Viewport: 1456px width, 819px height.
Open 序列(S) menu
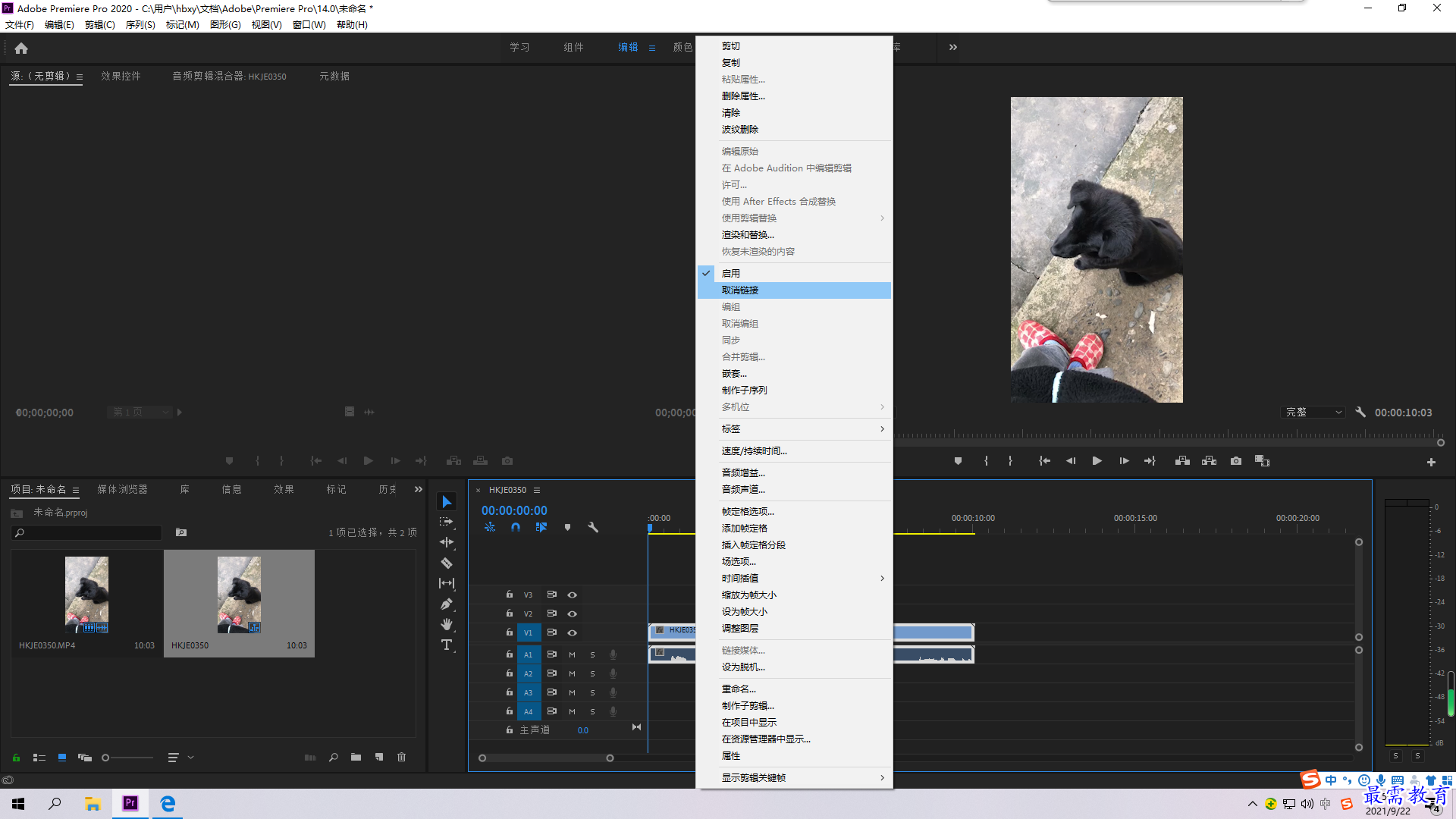coord(140,25)
